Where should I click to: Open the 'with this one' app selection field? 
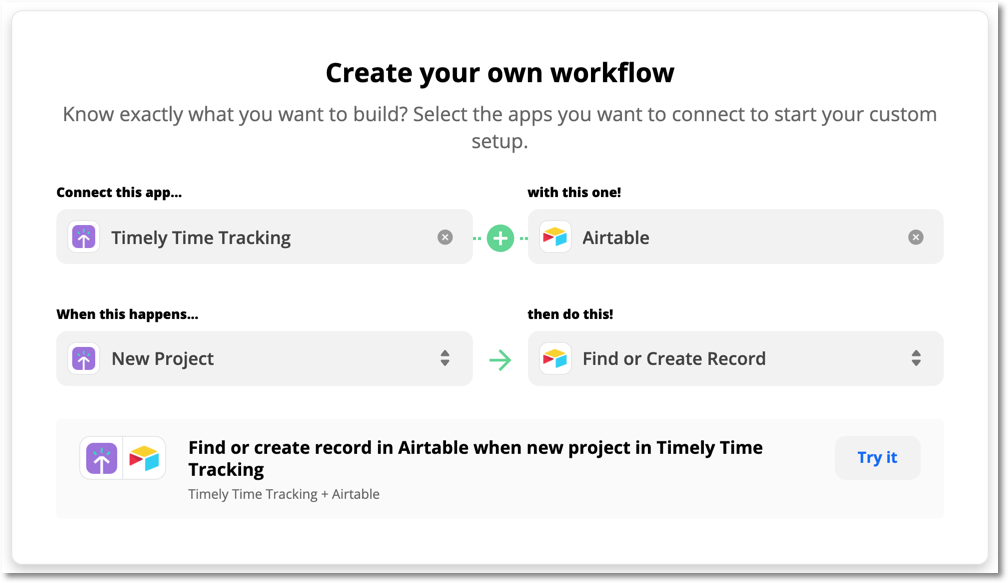tap(735, 237)
